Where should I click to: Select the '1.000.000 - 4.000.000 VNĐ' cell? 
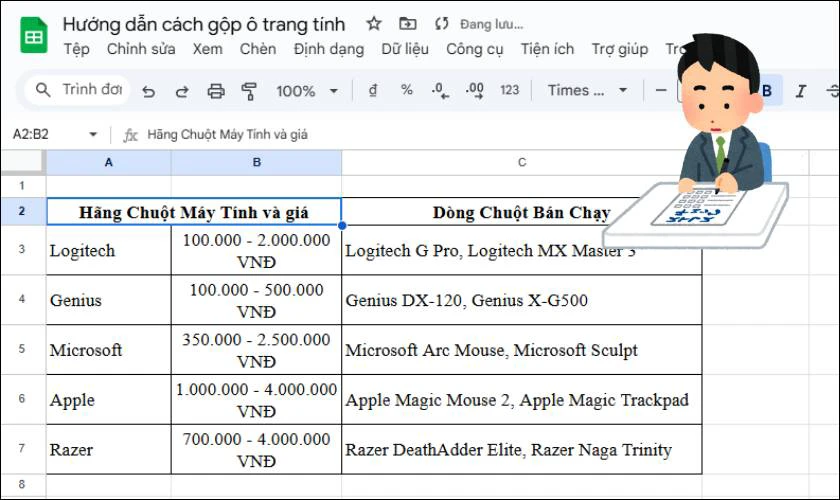257,400
